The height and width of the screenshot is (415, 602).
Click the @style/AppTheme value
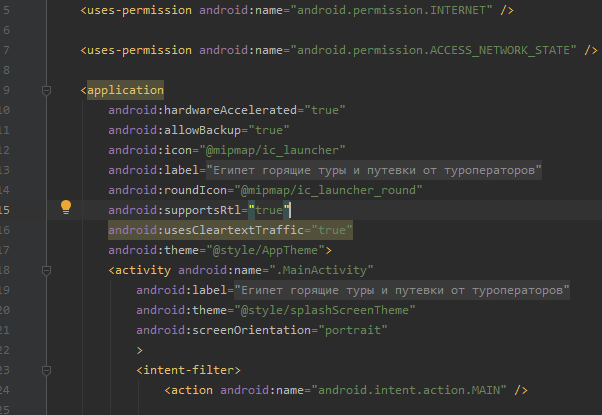pos(266,250)
